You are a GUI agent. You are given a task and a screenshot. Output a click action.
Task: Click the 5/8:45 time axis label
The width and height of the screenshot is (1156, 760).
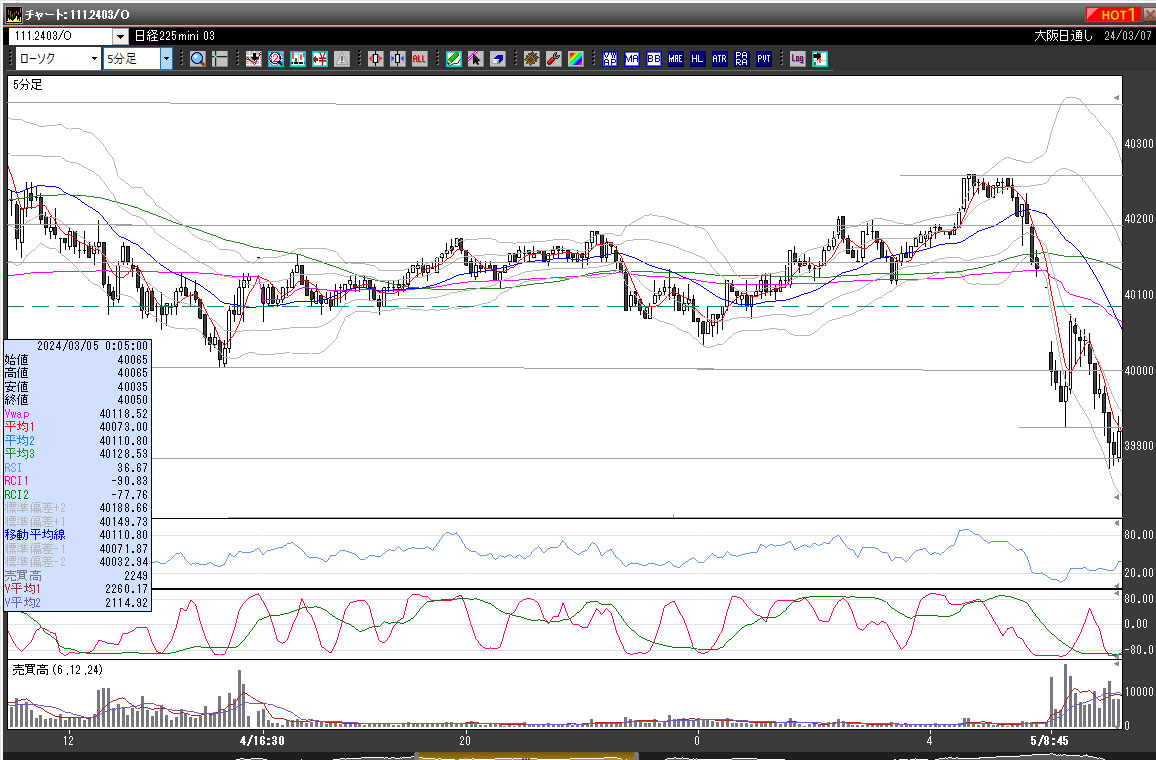(1049, 740)
